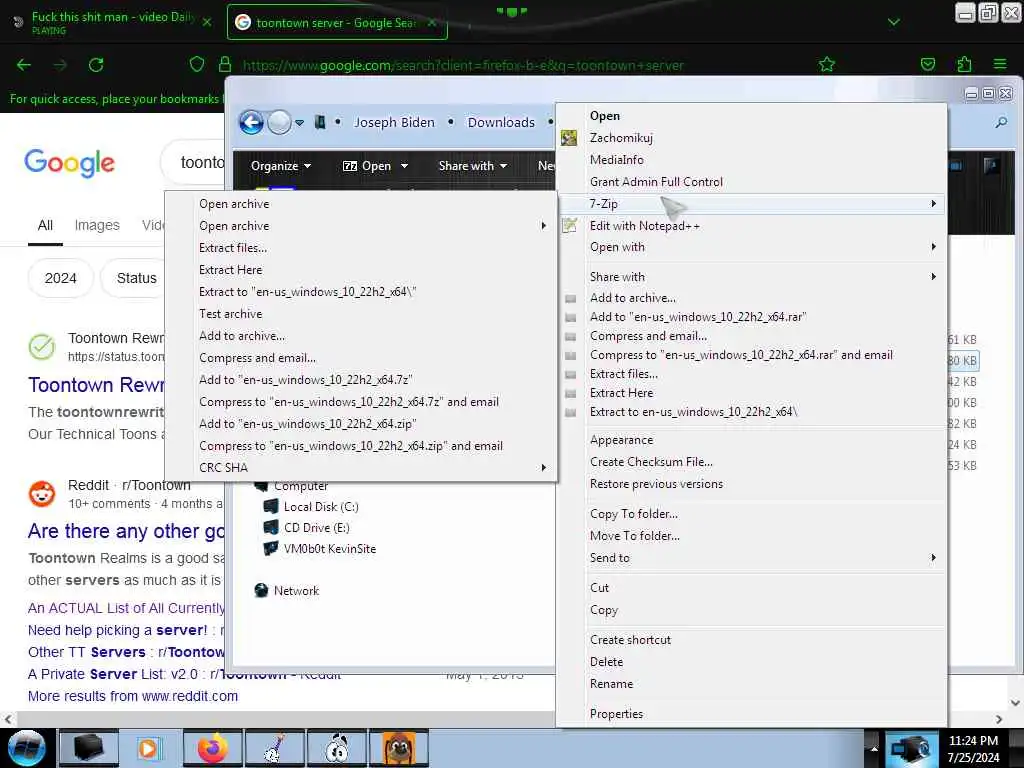Choose MediaInfo in context menu
1024x768 pixels.
pos(616,159)
